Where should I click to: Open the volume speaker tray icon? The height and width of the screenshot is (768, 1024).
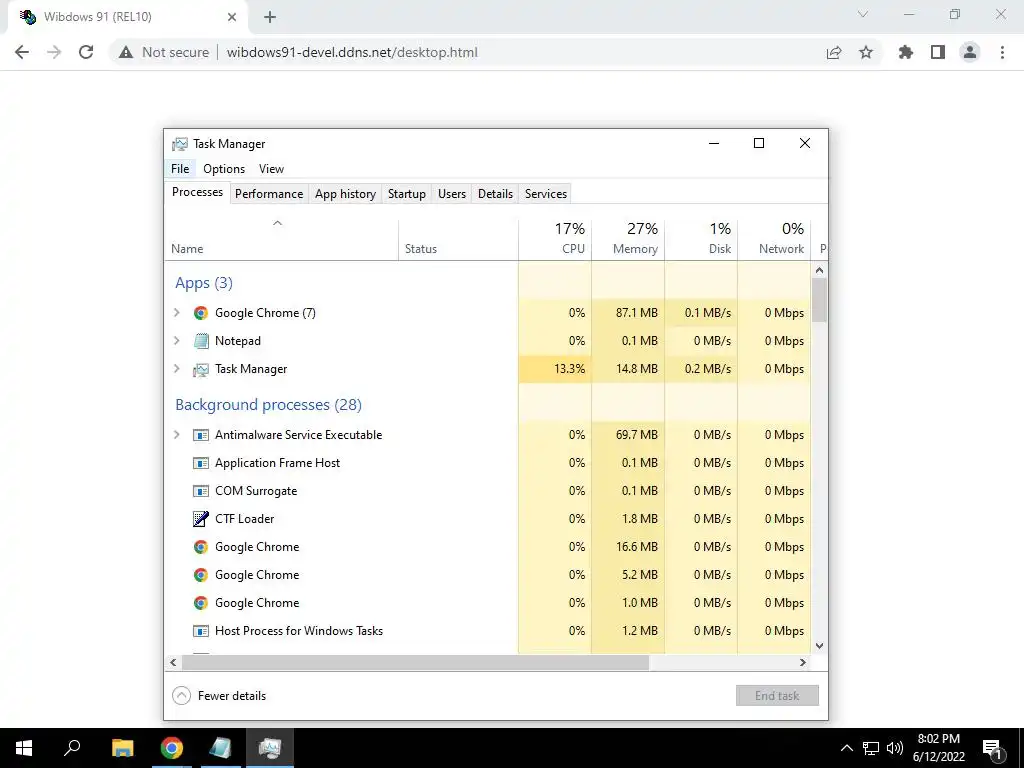tap(895, 748)
